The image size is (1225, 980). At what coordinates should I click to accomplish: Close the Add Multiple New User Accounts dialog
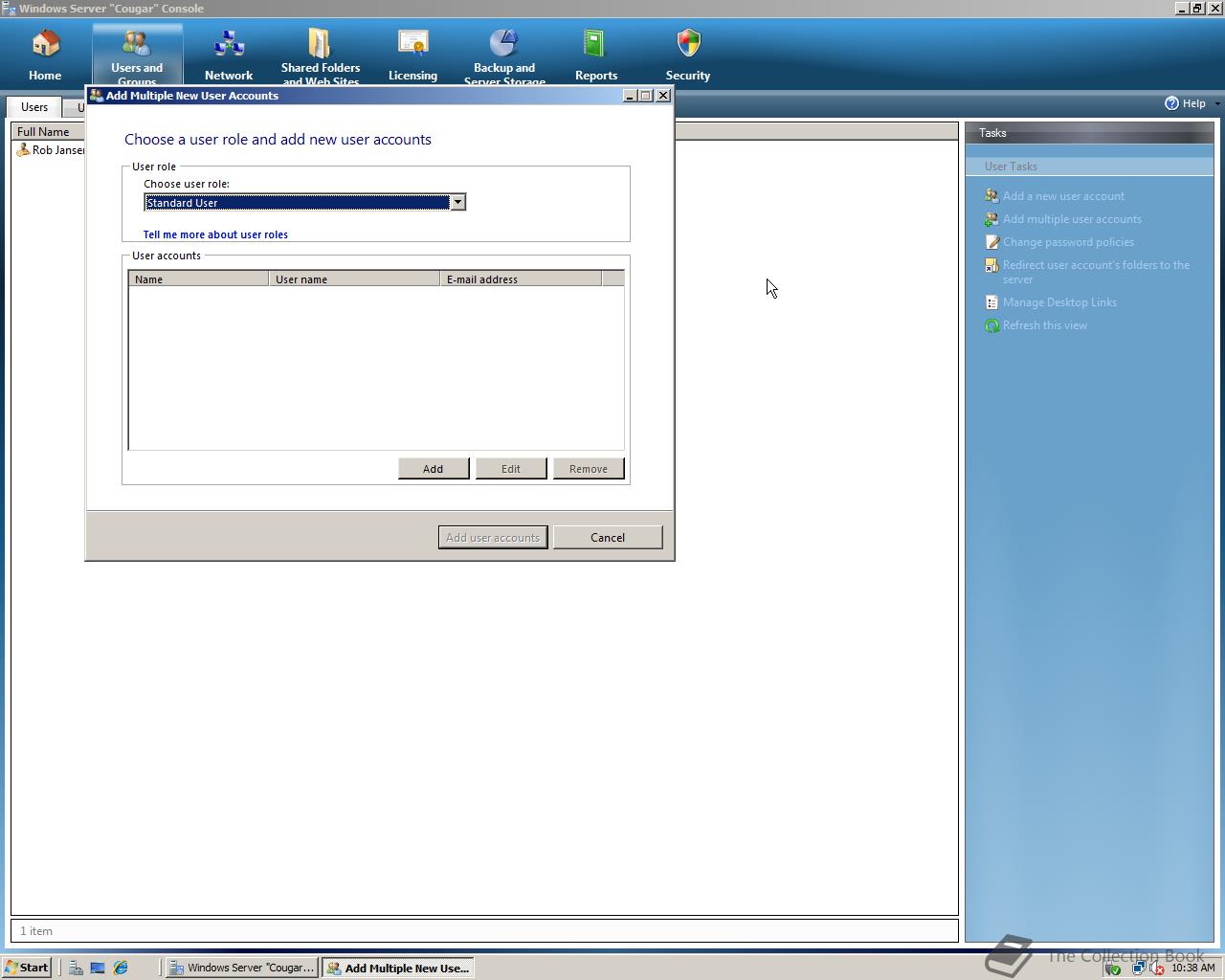tap(662, 96)
